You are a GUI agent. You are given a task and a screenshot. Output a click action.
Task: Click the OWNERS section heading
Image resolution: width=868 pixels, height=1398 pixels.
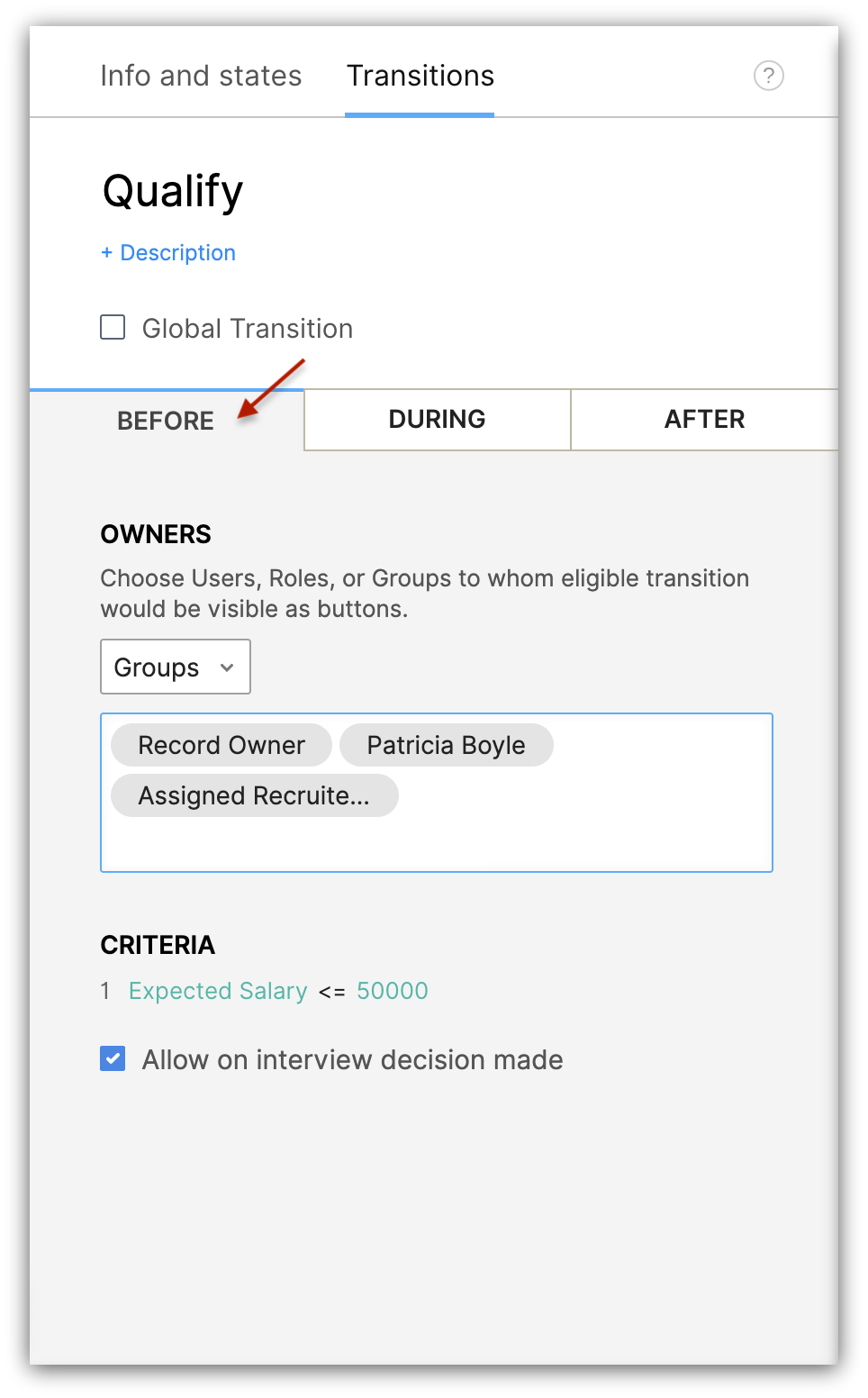[x=156, y=534]
